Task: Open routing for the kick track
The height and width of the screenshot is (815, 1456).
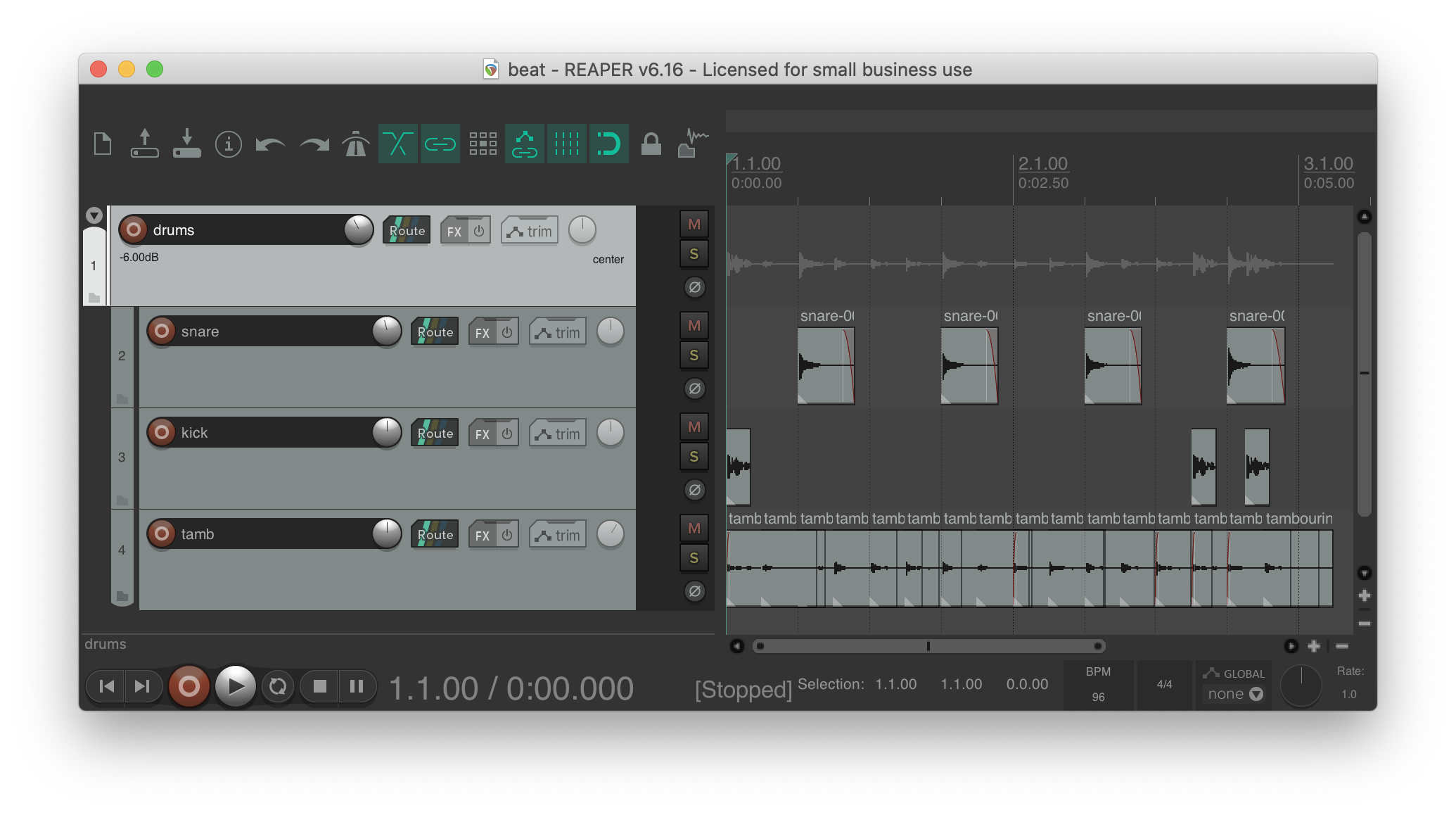Action: pos(434,433)
